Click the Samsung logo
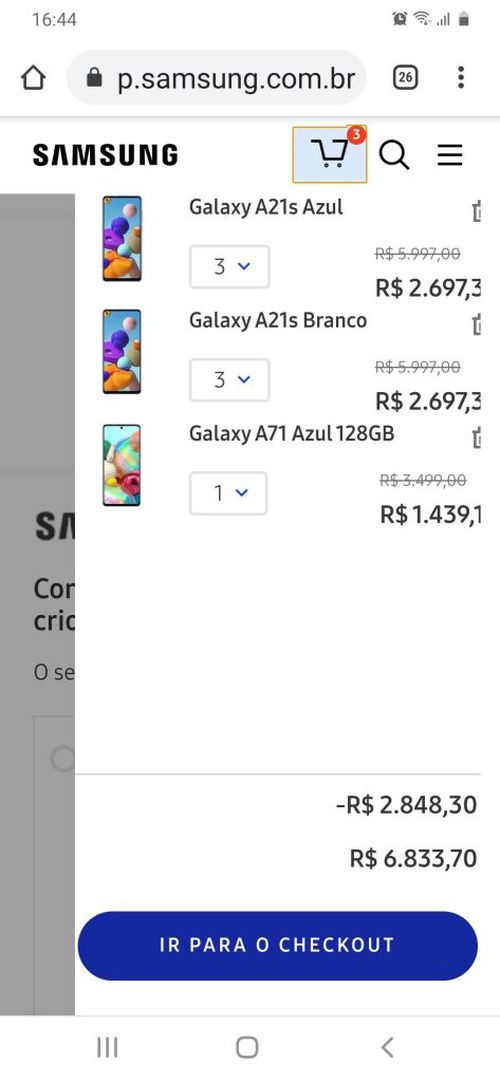This screenshot has width=500, height=1082. click(106, 155)
